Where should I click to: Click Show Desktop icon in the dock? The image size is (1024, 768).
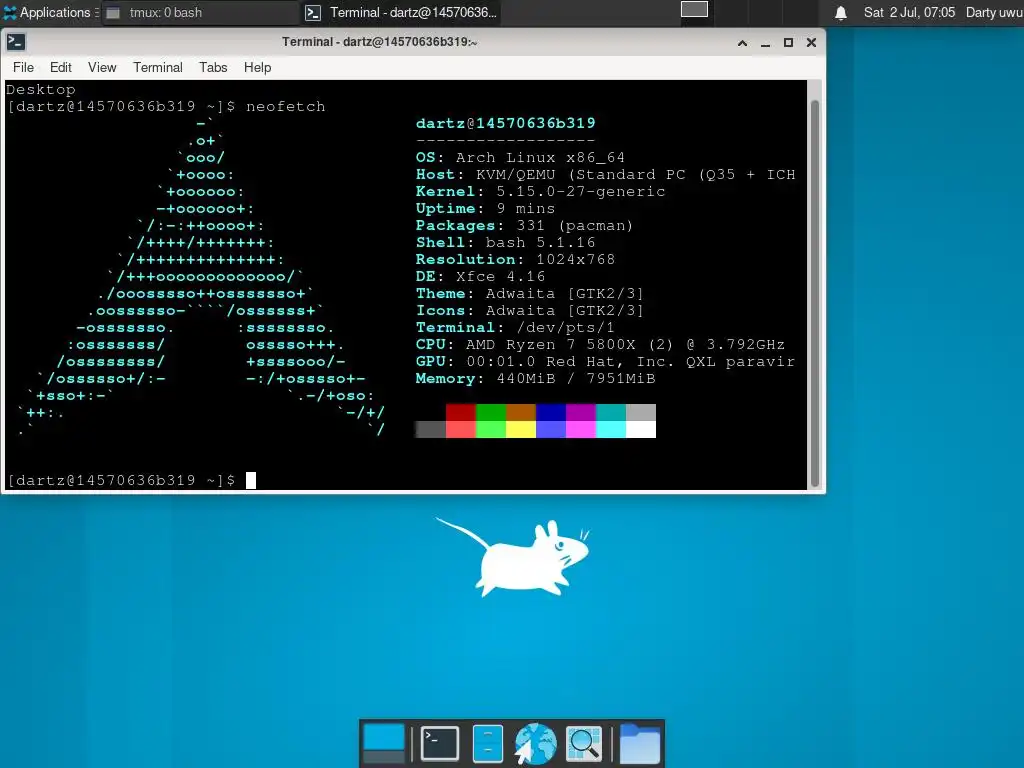click(x=383, y=743)
